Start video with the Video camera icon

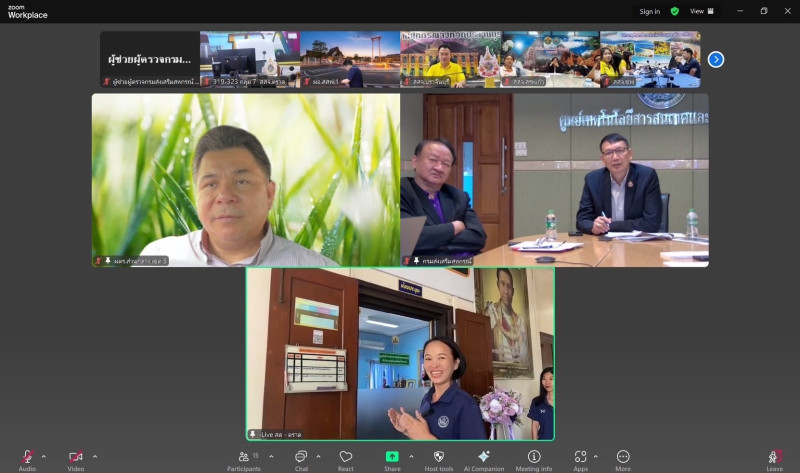pos(76,456)
